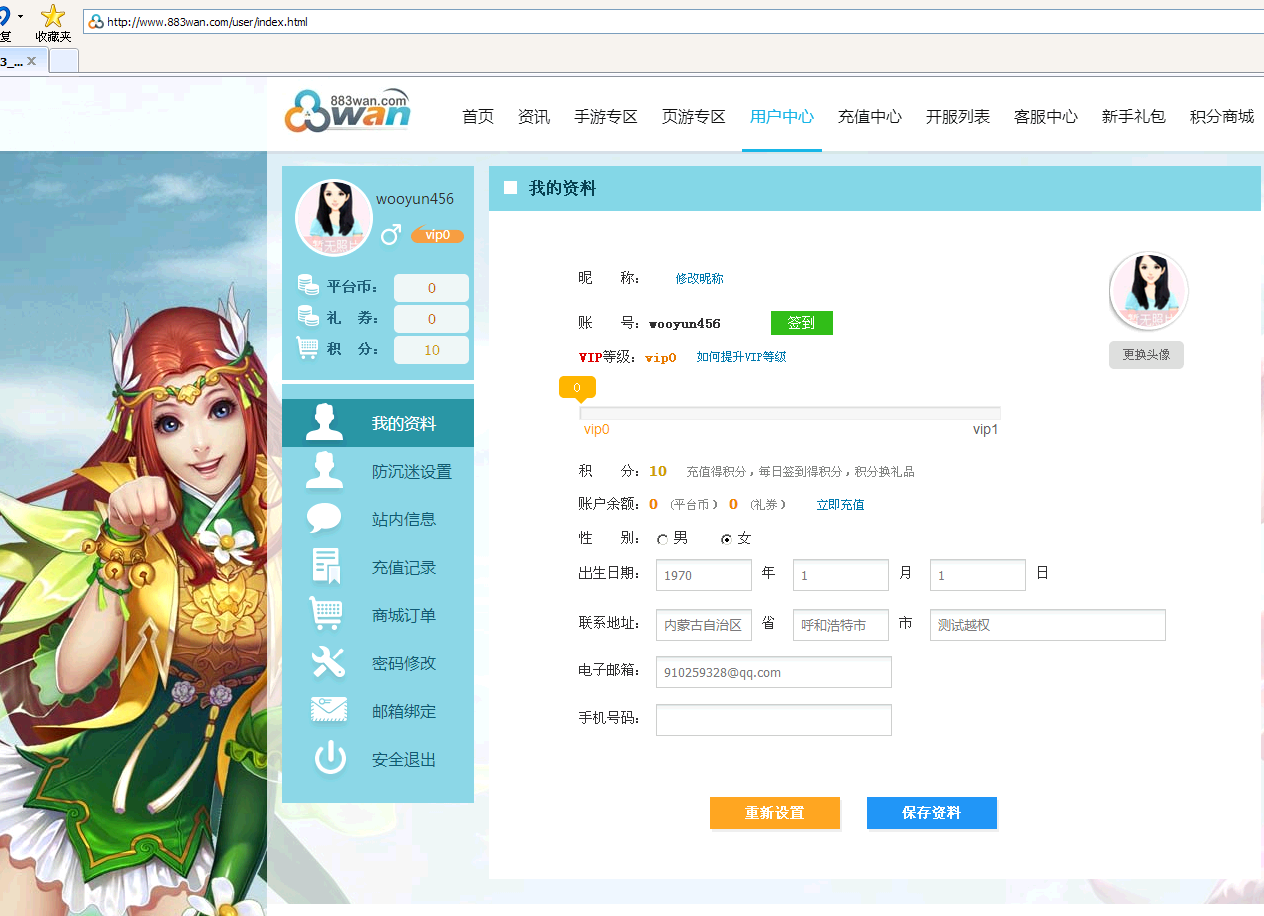Select the 女 gender radio button
The width and height of the screenshot is (1264, 916).
point(727,539)
